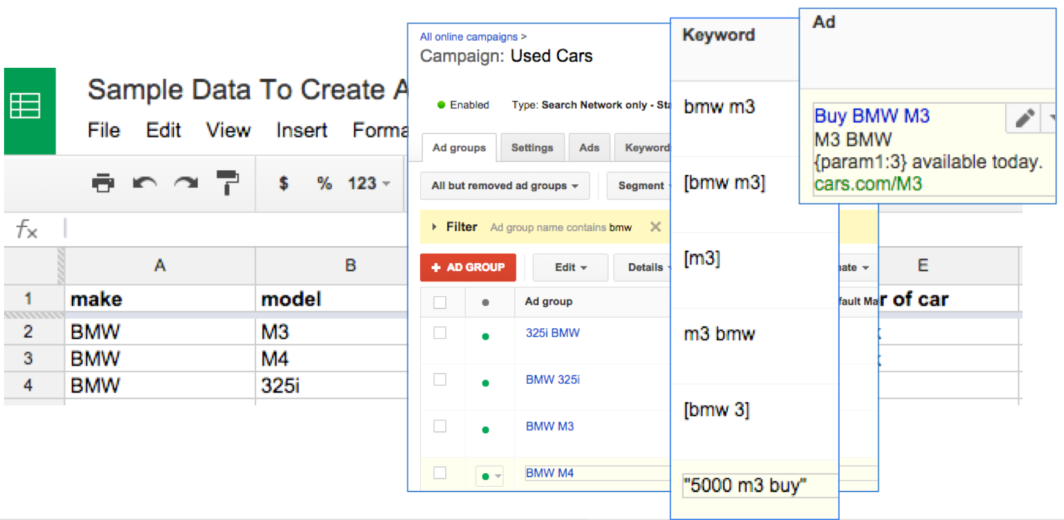Tick the checkbox for BMW M3 ad group
Image resolution: width=1064 pixels, height=520 pixels.
[440, 426]
